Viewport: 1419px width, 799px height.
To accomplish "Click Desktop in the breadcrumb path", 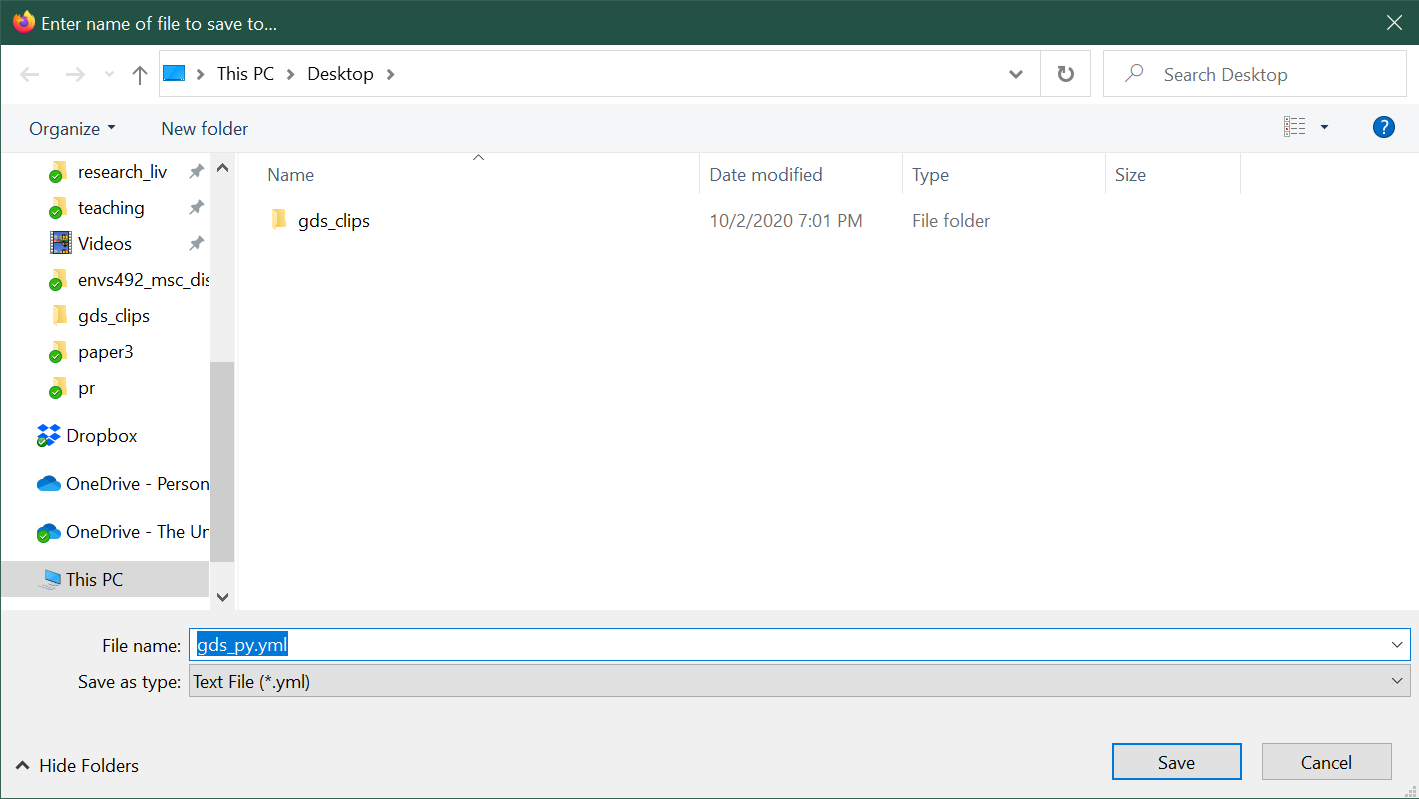I will (340, 73).
